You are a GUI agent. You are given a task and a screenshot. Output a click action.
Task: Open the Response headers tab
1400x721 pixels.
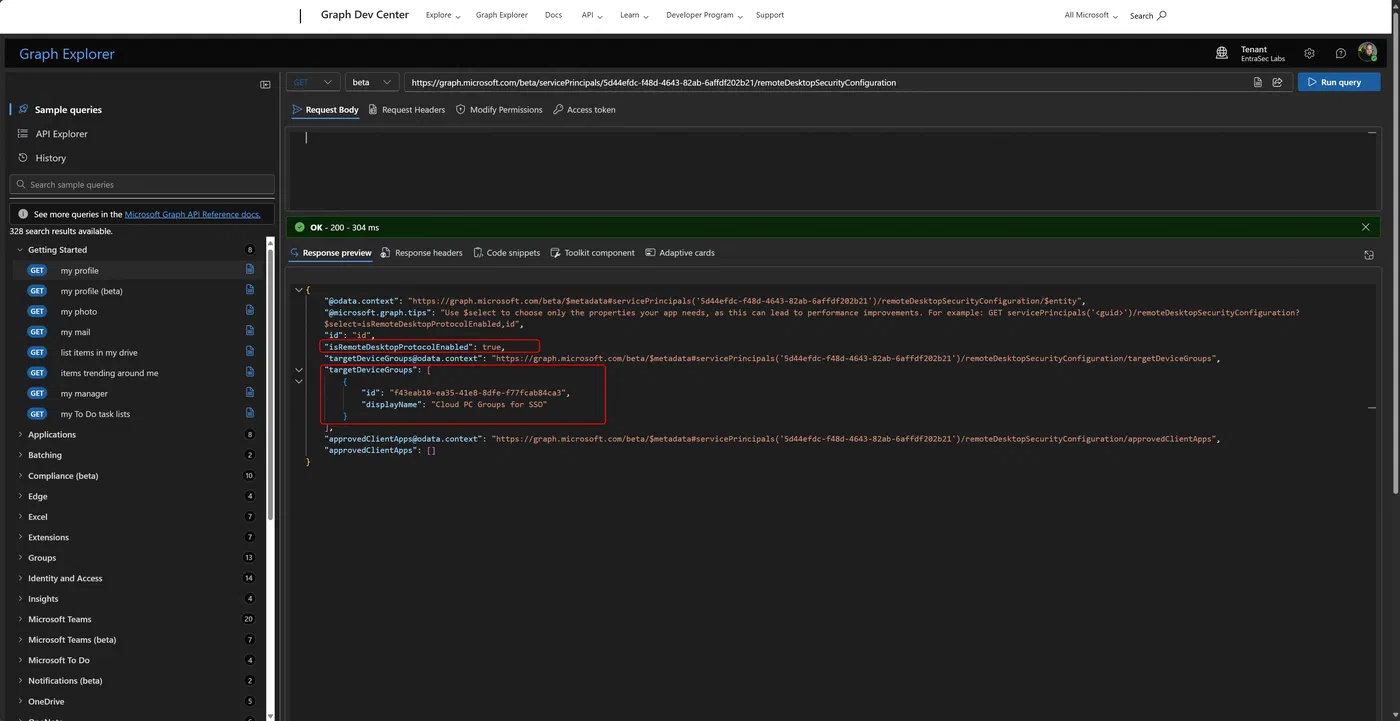coord(422,253)
